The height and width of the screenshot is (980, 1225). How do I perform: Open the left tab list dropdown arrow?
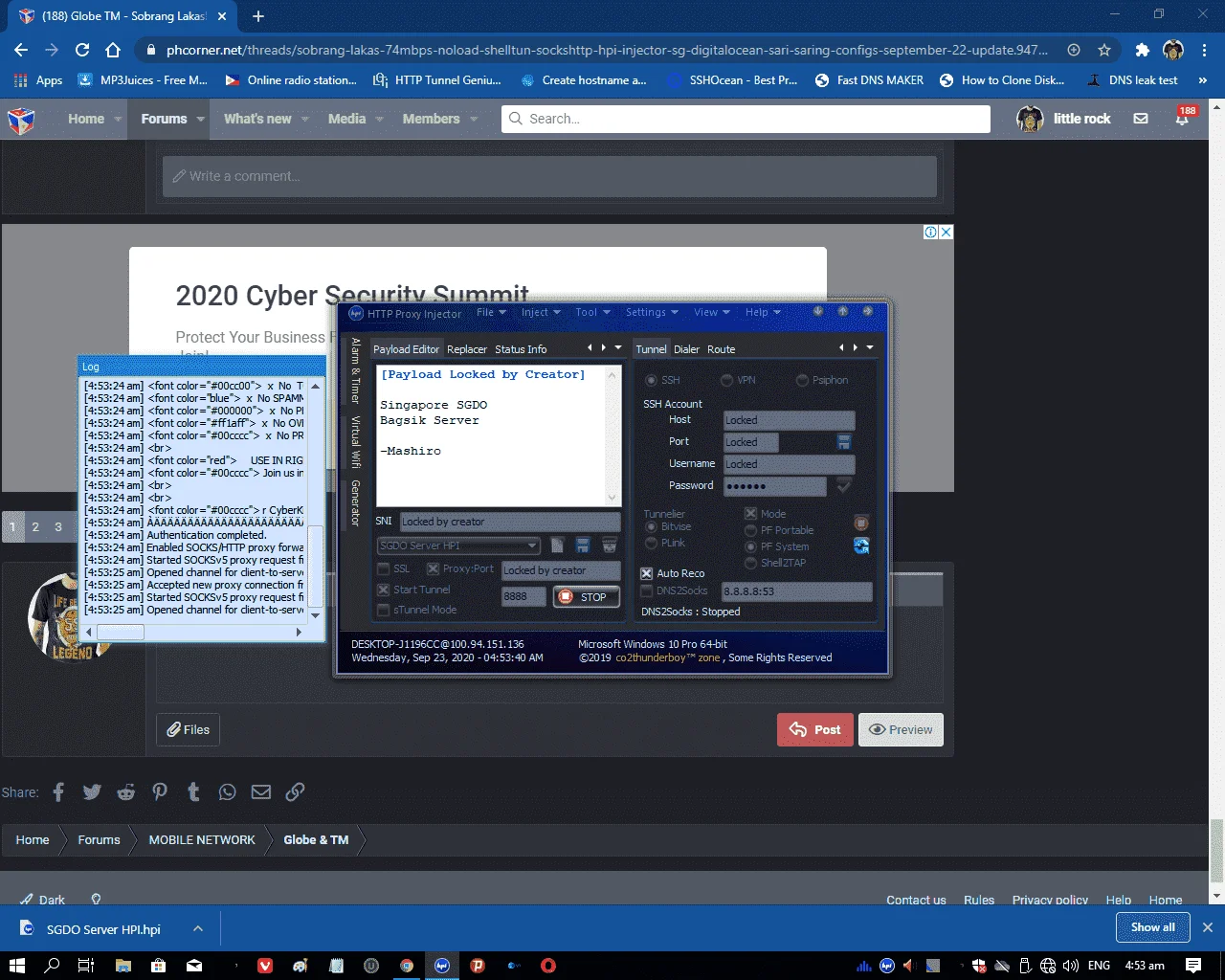pos(618,347)
